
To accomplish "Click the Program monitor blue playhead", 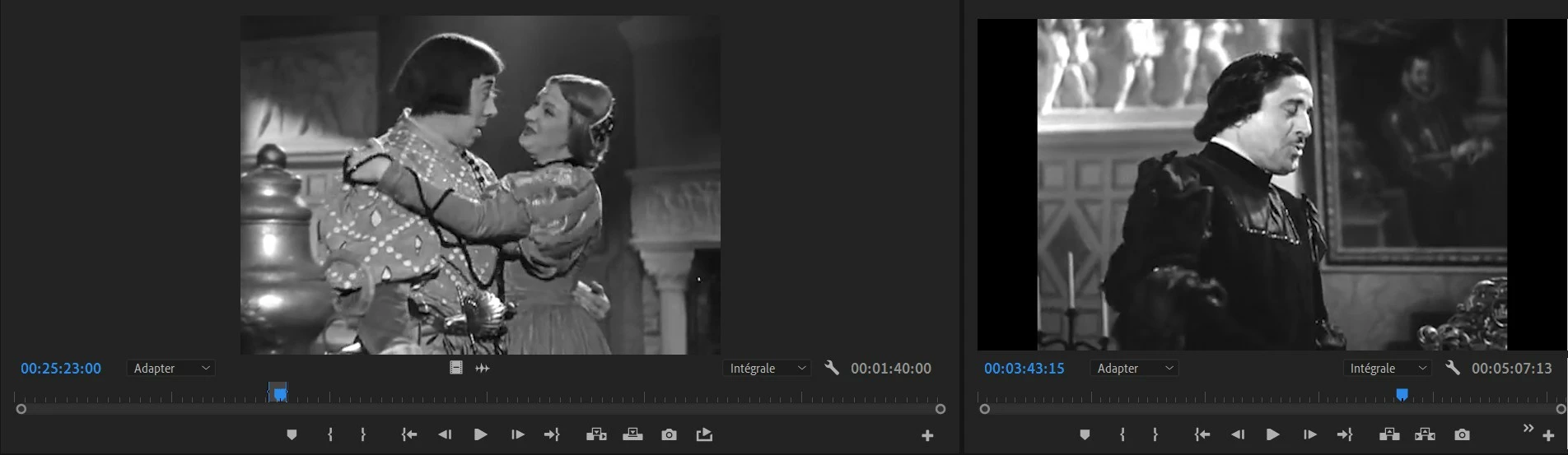I will pyautogui.click(x=1402, y=395).
